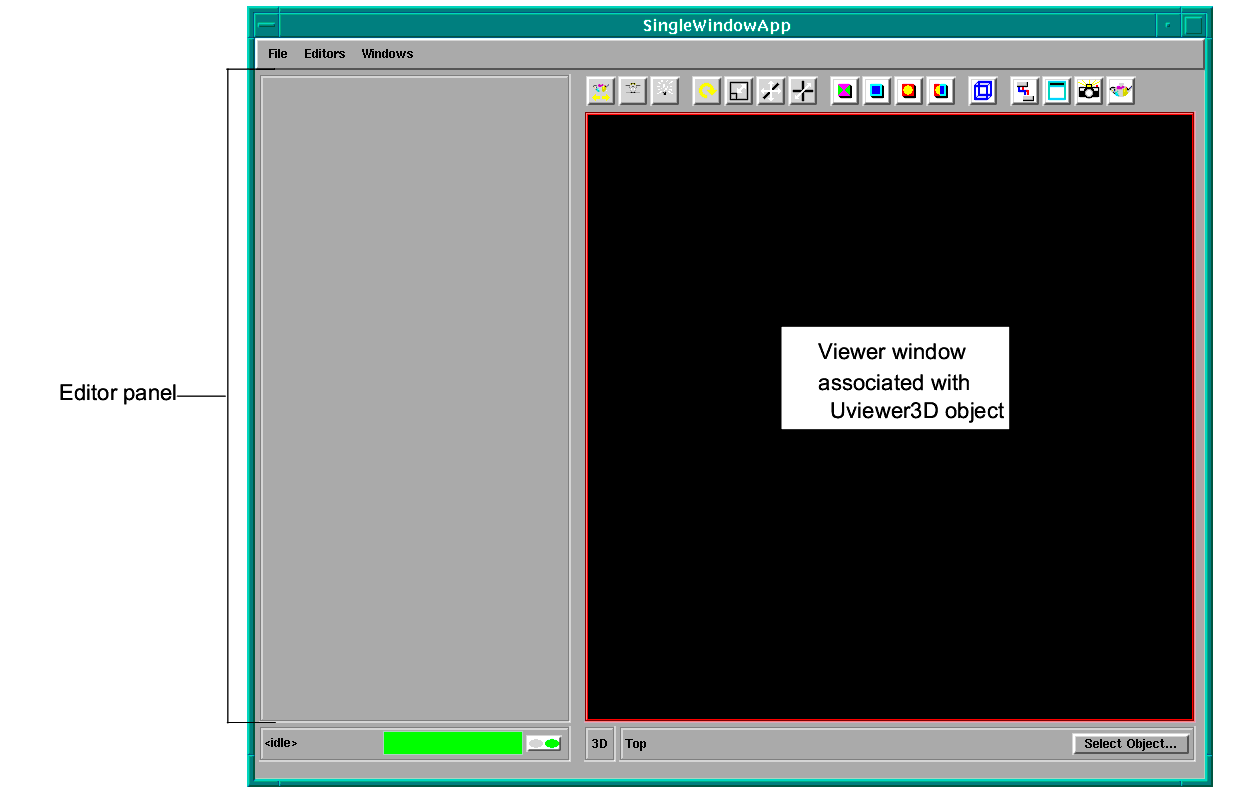Open the File menu
The width and height of the screenshot is (1236, 790).
(277, 54)
